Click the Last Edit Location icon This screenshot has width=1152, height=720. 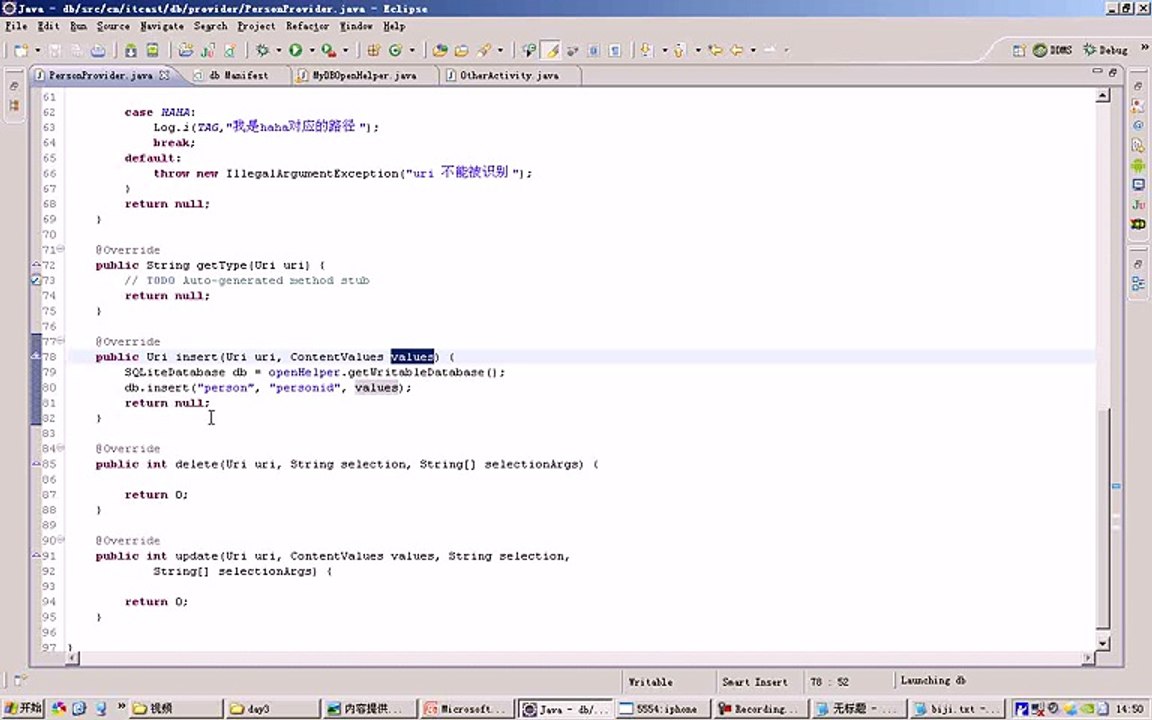coord(715,50)
